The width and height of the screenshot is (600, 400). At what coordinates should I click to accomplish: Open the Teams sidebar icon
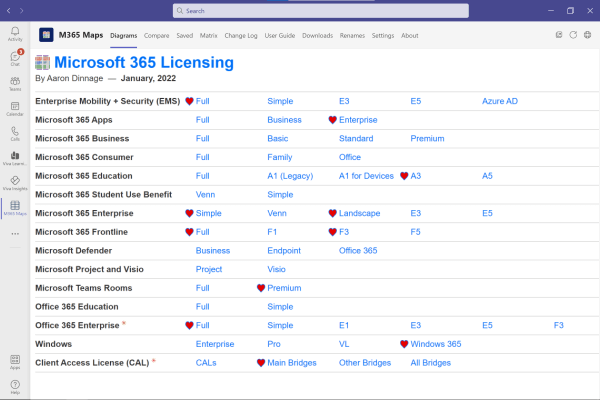coord(15,83)
